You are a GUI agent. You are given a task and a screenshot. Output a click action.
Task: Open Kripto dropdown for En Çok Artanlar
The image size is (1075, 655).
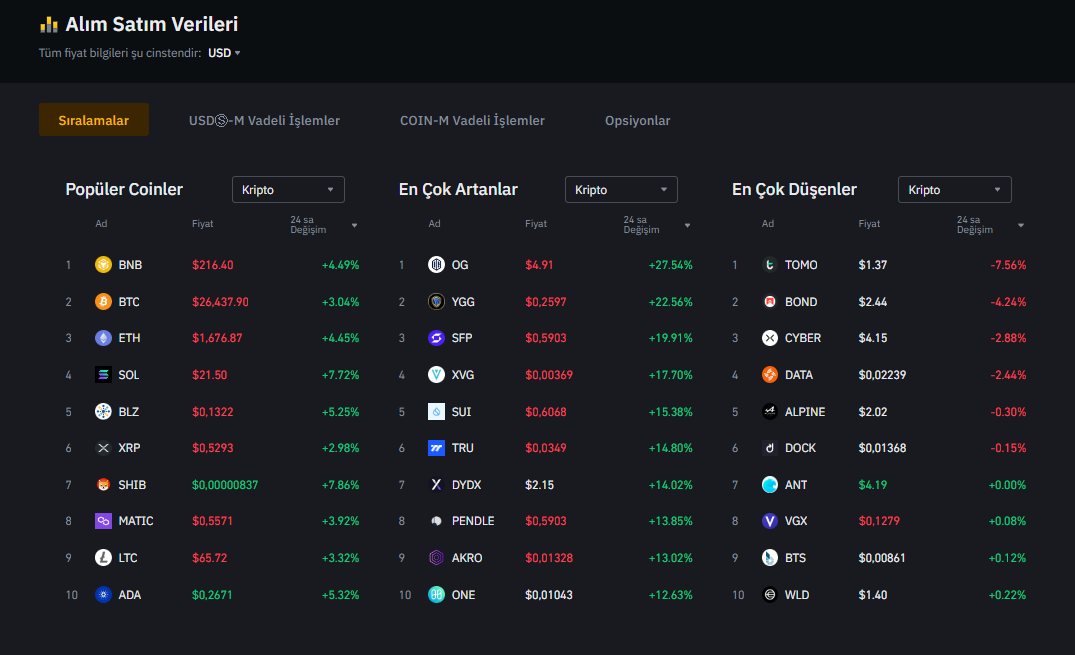[x=621, y=190]
